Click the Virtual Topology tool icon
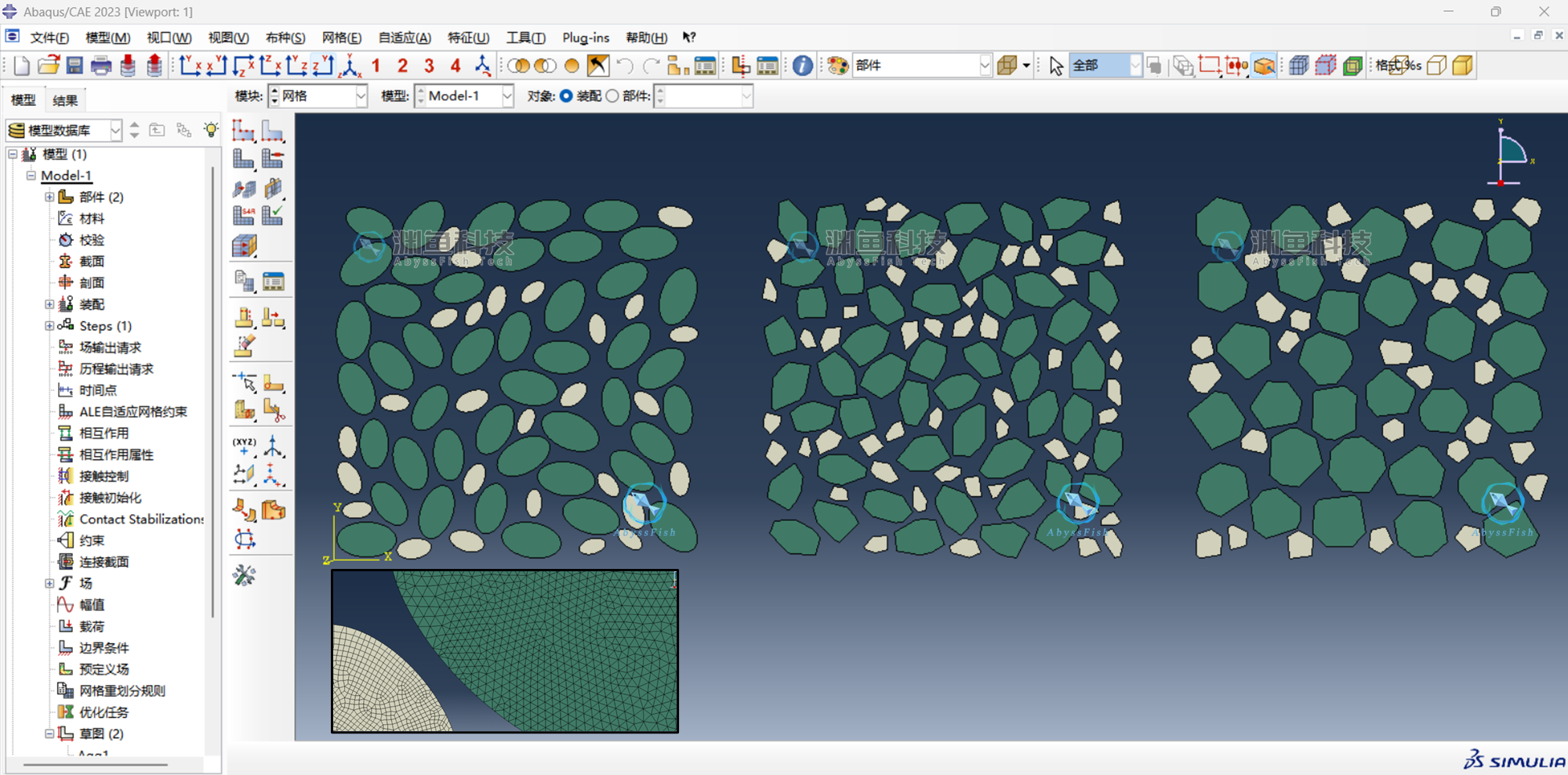 (x=244, y=511)
